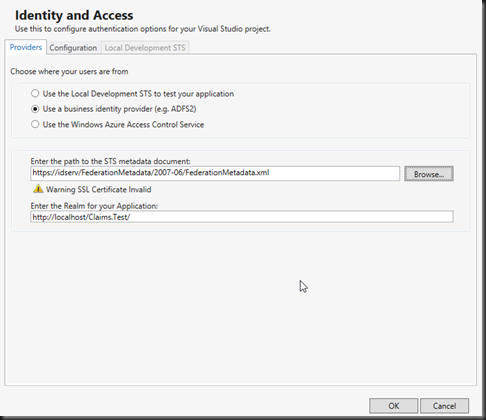Select the business identity provider radio button

pyautogui.click(x=35, y=109)
